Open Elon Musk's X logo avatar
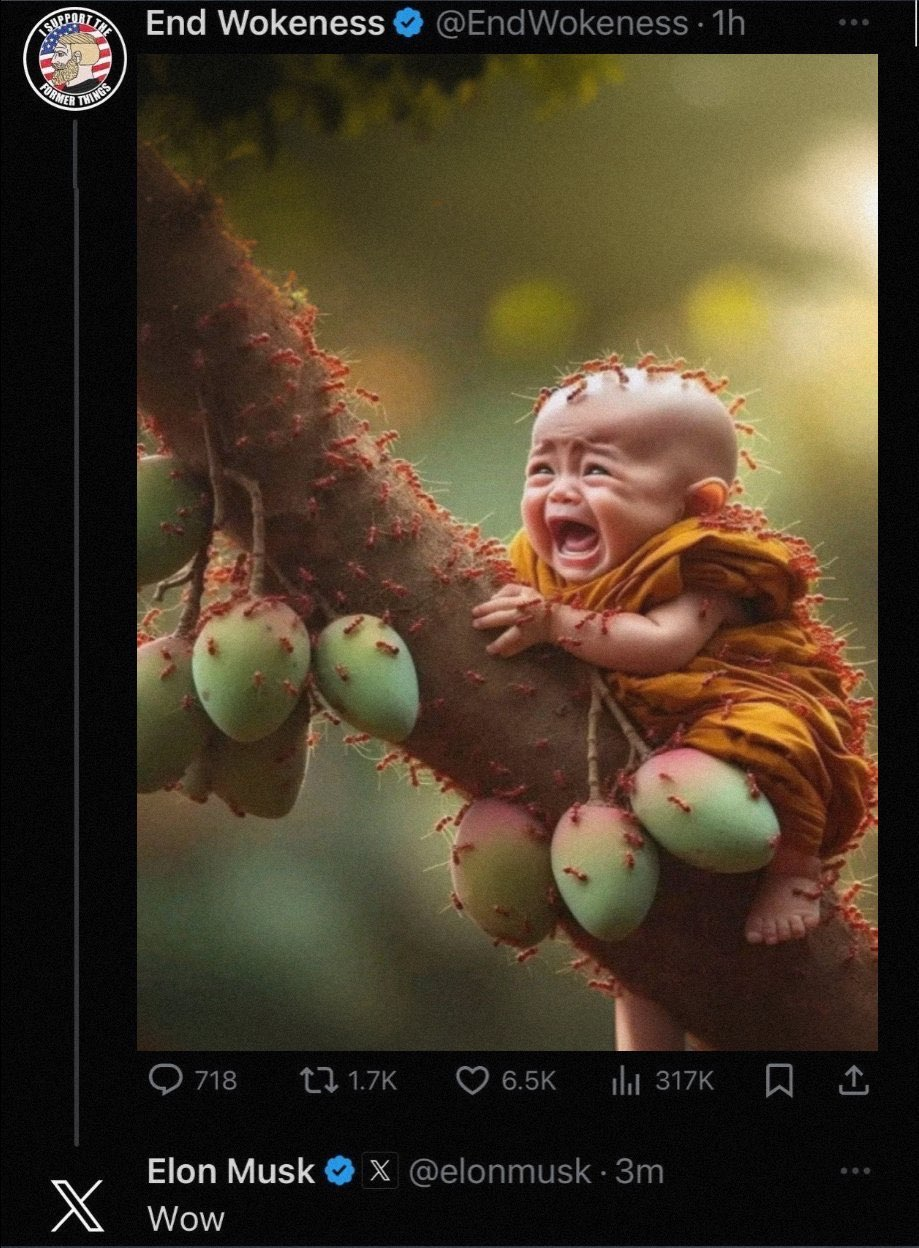The image size is (919, 1248). [76, 1206]
